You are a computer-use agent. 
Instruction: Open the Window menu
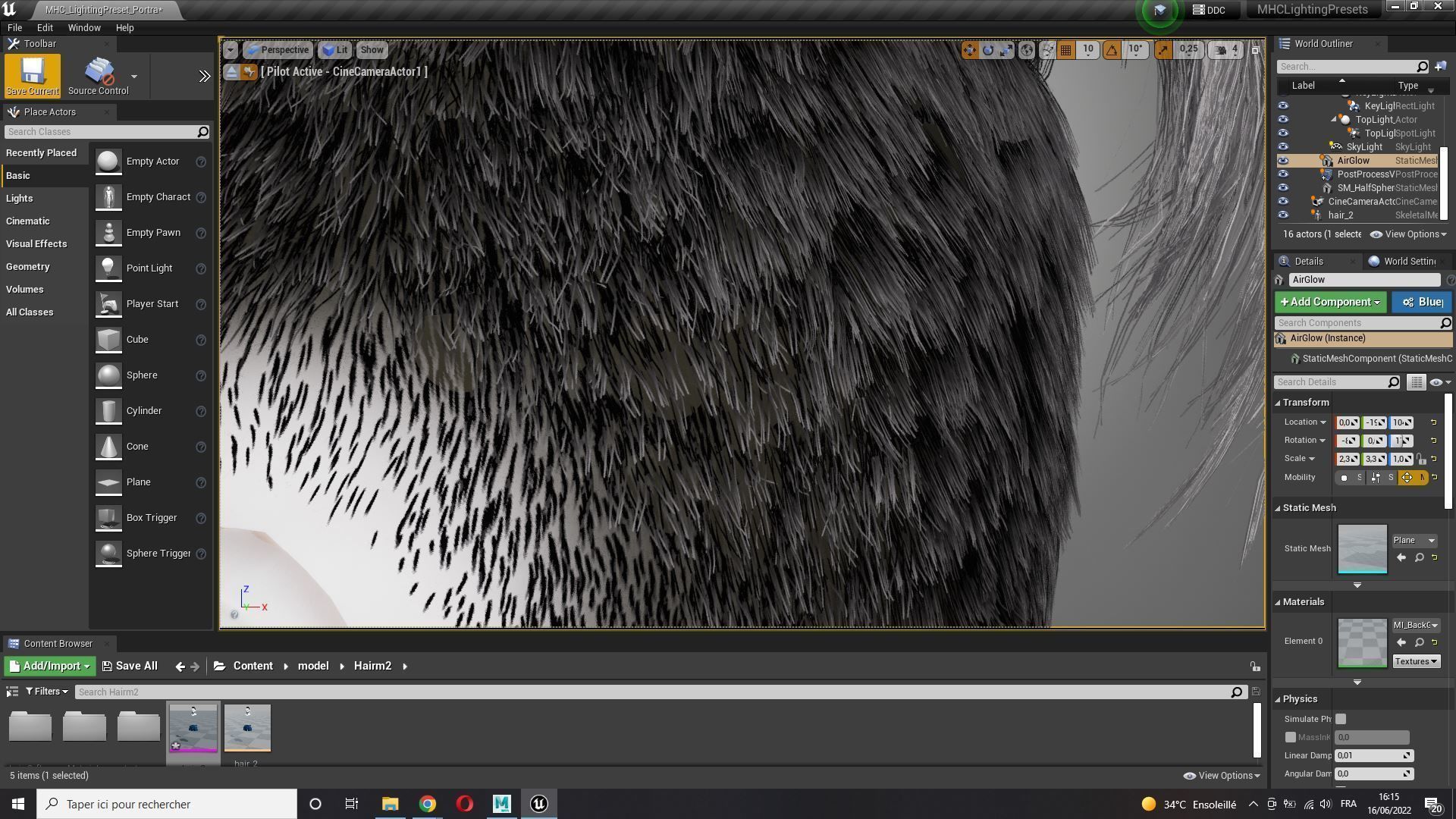pos(83,27)
